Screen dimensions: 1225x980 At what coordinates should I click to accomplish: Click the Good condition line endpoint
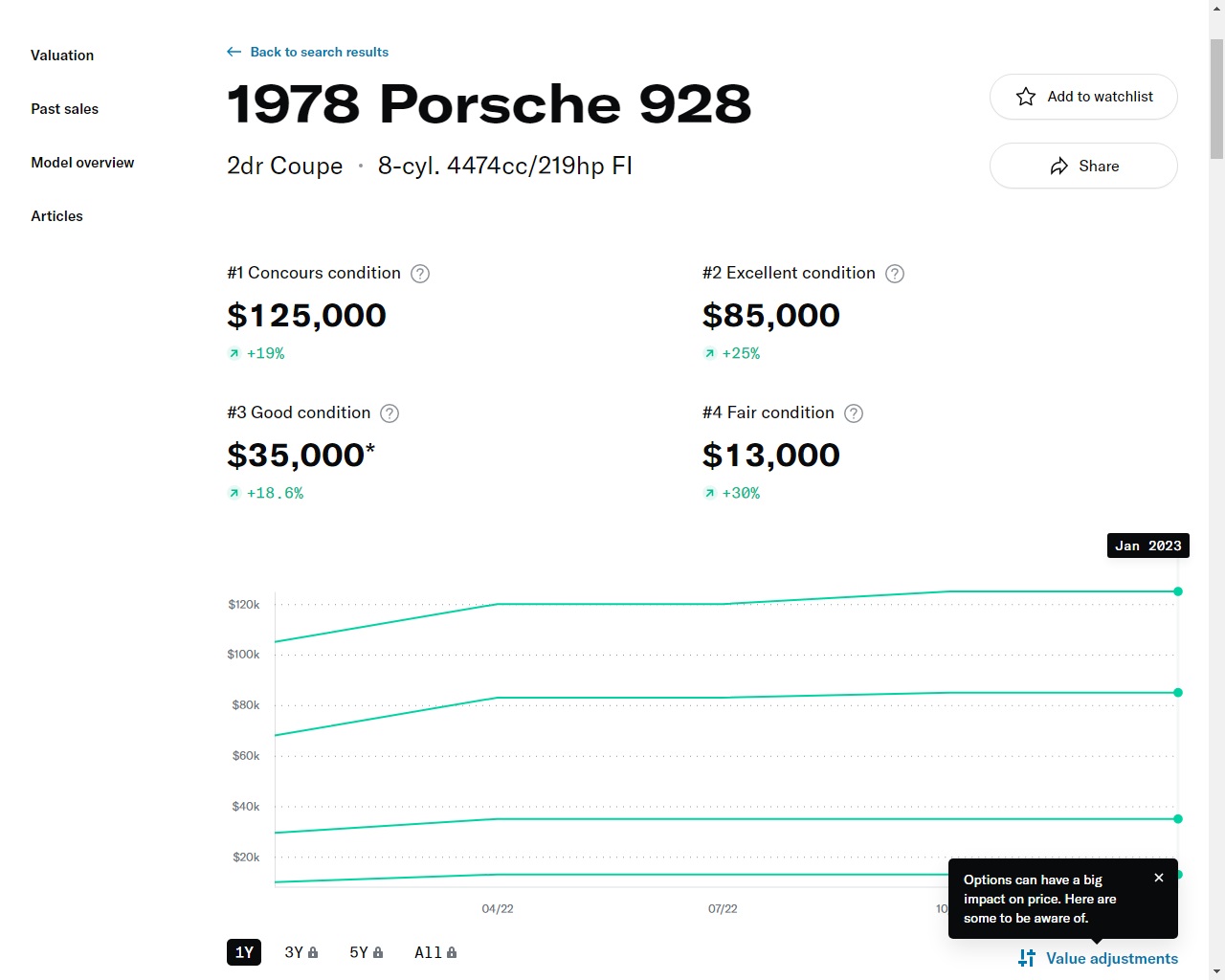[x=1178, y=819]
